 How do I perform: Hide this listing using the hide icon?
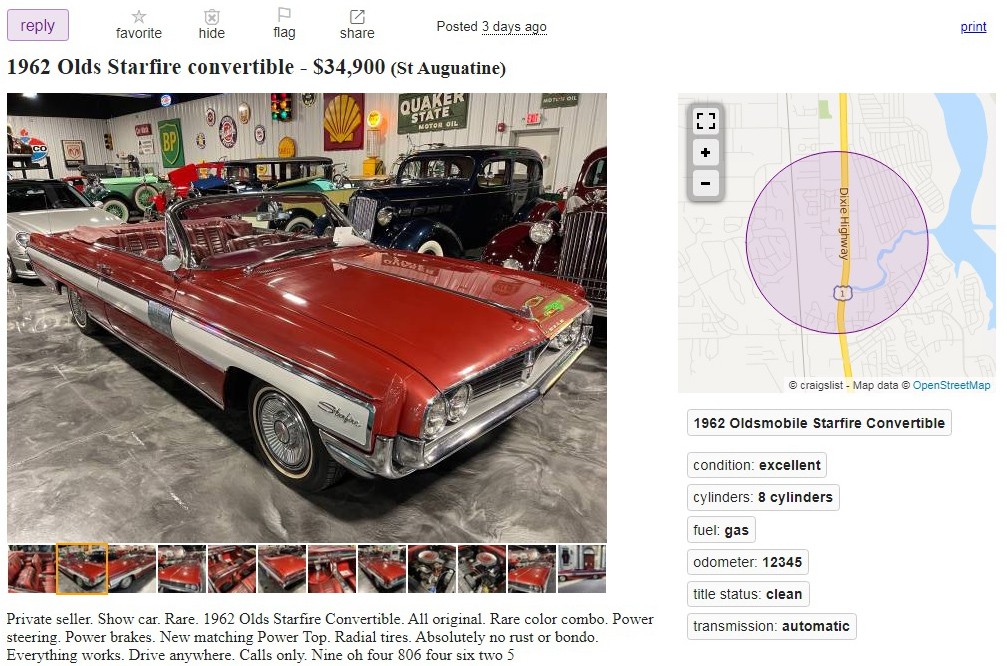[x=212, y=25]
